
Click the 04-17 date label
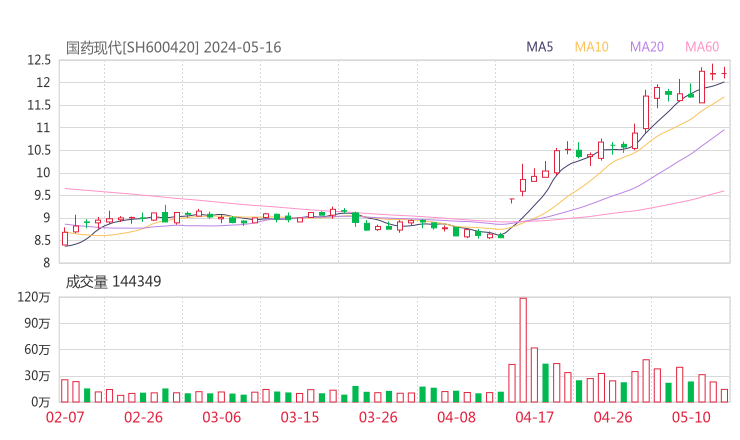(x=535, y=417)
